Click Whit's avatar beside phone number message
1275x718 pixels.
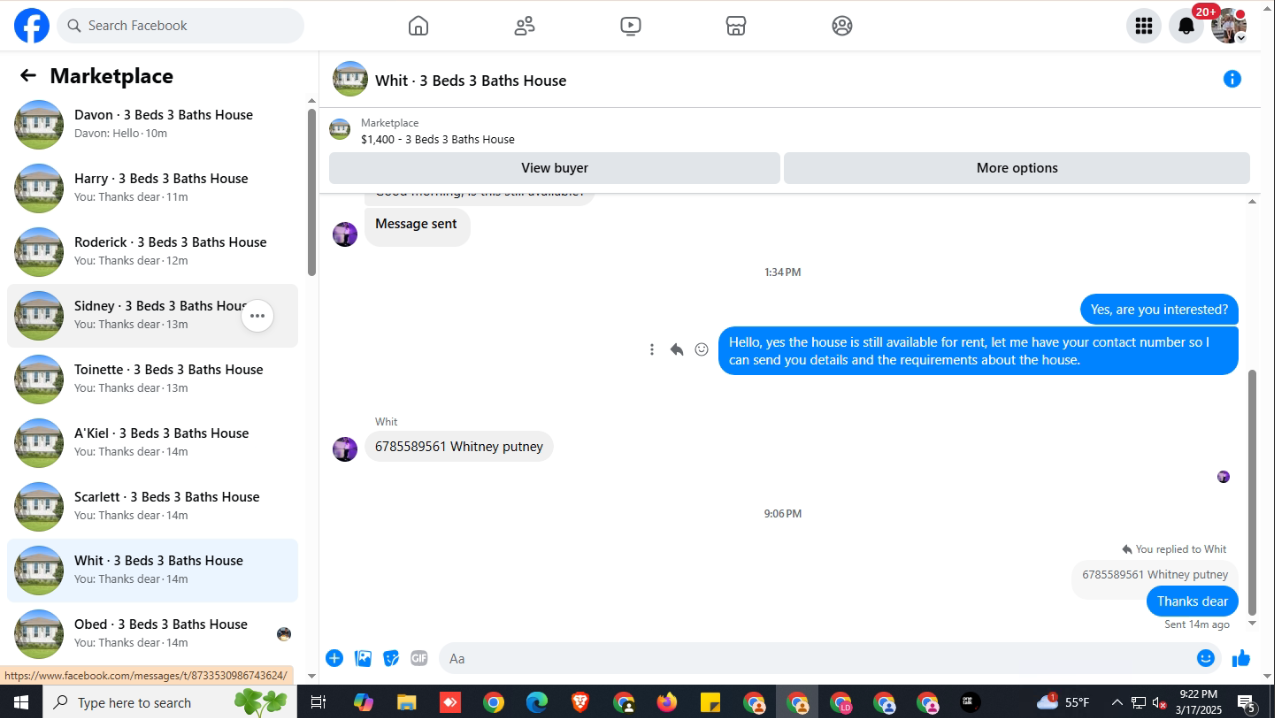pos(345,449)
